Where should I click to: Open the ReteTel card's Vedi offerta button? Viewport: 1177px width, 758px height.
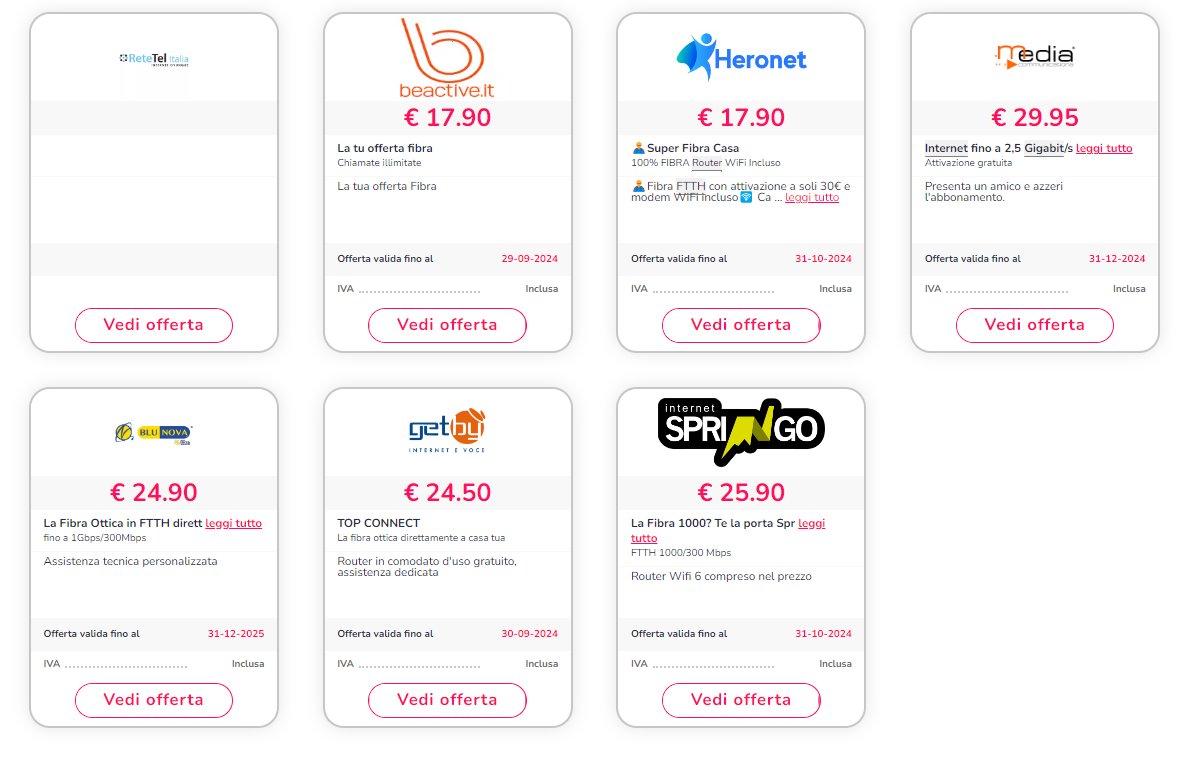(153, 325)
